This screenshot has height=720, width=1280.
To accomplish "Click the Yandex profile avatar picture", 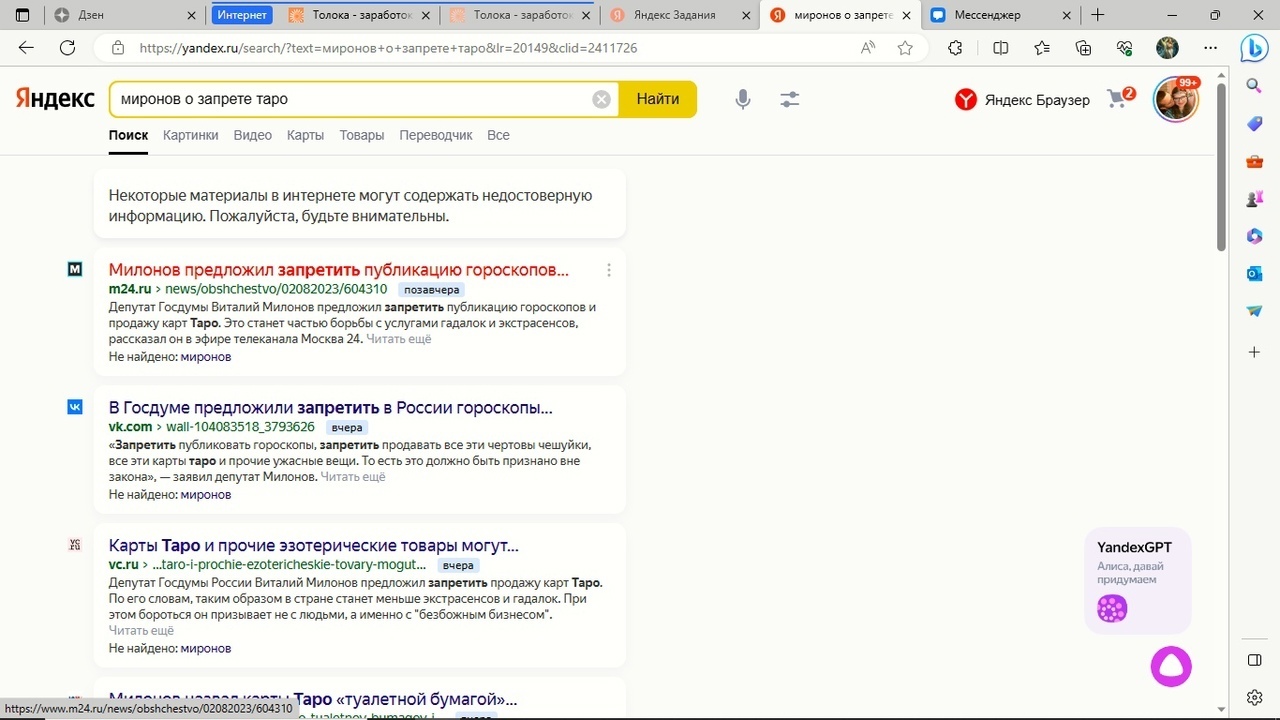I will tap(1175, 99).
